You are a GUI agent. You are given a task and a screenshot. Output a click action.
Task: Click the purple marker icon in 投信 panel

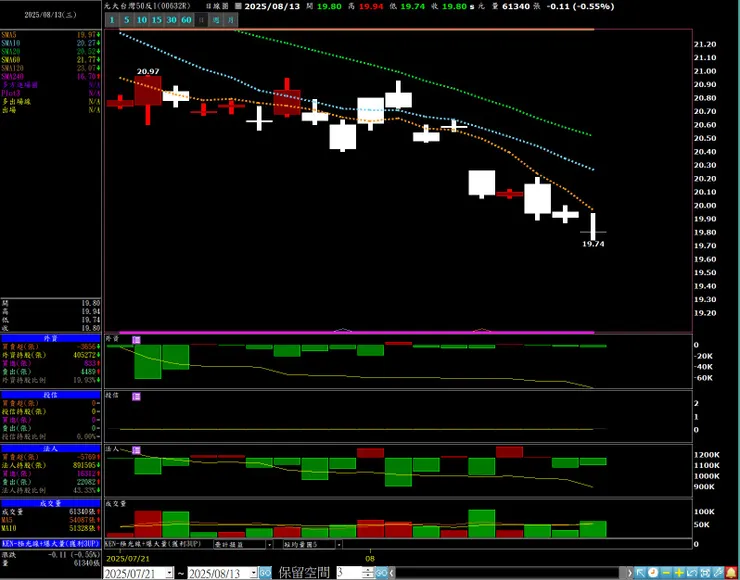click(x=136, y=396)
